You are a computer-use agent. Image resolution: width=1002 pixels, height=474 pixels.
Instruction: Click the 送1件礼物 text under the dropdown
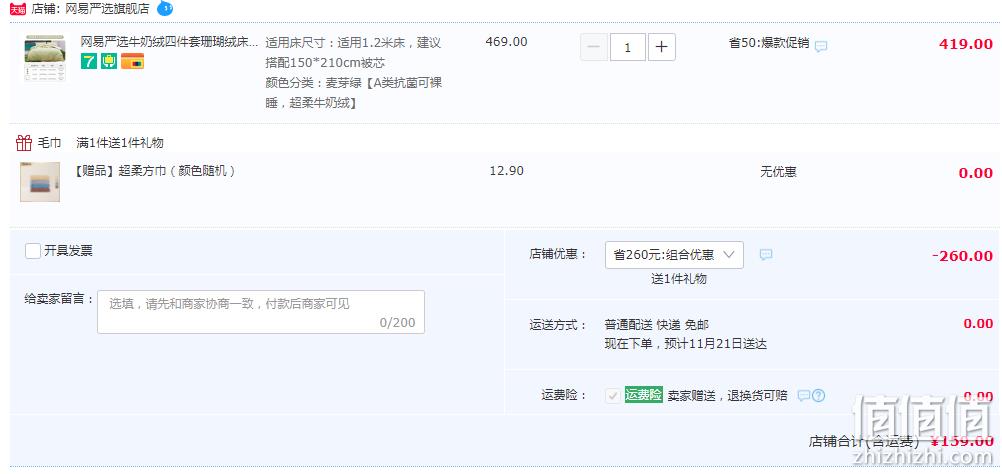click(x=679, y=279)
